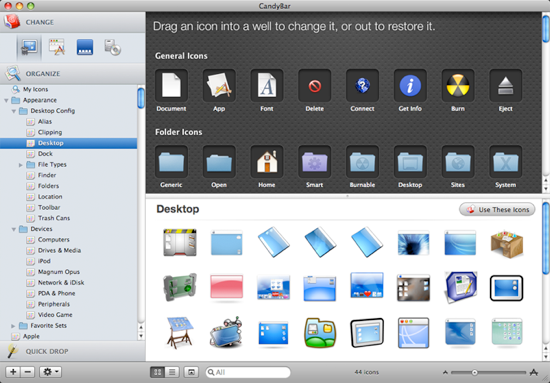The height and width of the screenshot is (383, 550).
Task: Click the Use These Icons button
Action: 497,209
